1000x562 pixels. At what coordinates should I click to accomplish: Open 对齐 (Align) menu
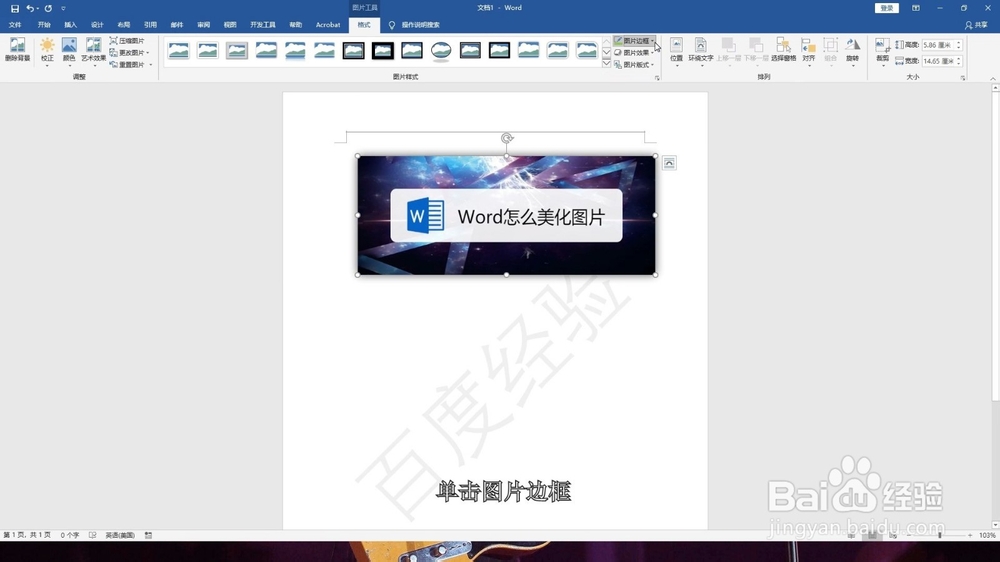pos(809,50)
